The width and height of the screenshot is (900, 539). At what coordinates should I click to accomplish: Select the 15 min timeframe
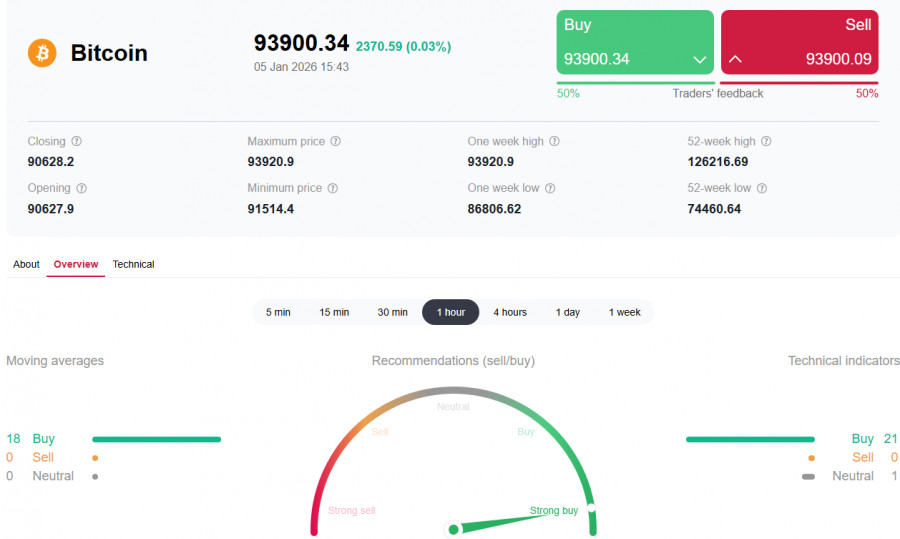click(x=334, y=312)
